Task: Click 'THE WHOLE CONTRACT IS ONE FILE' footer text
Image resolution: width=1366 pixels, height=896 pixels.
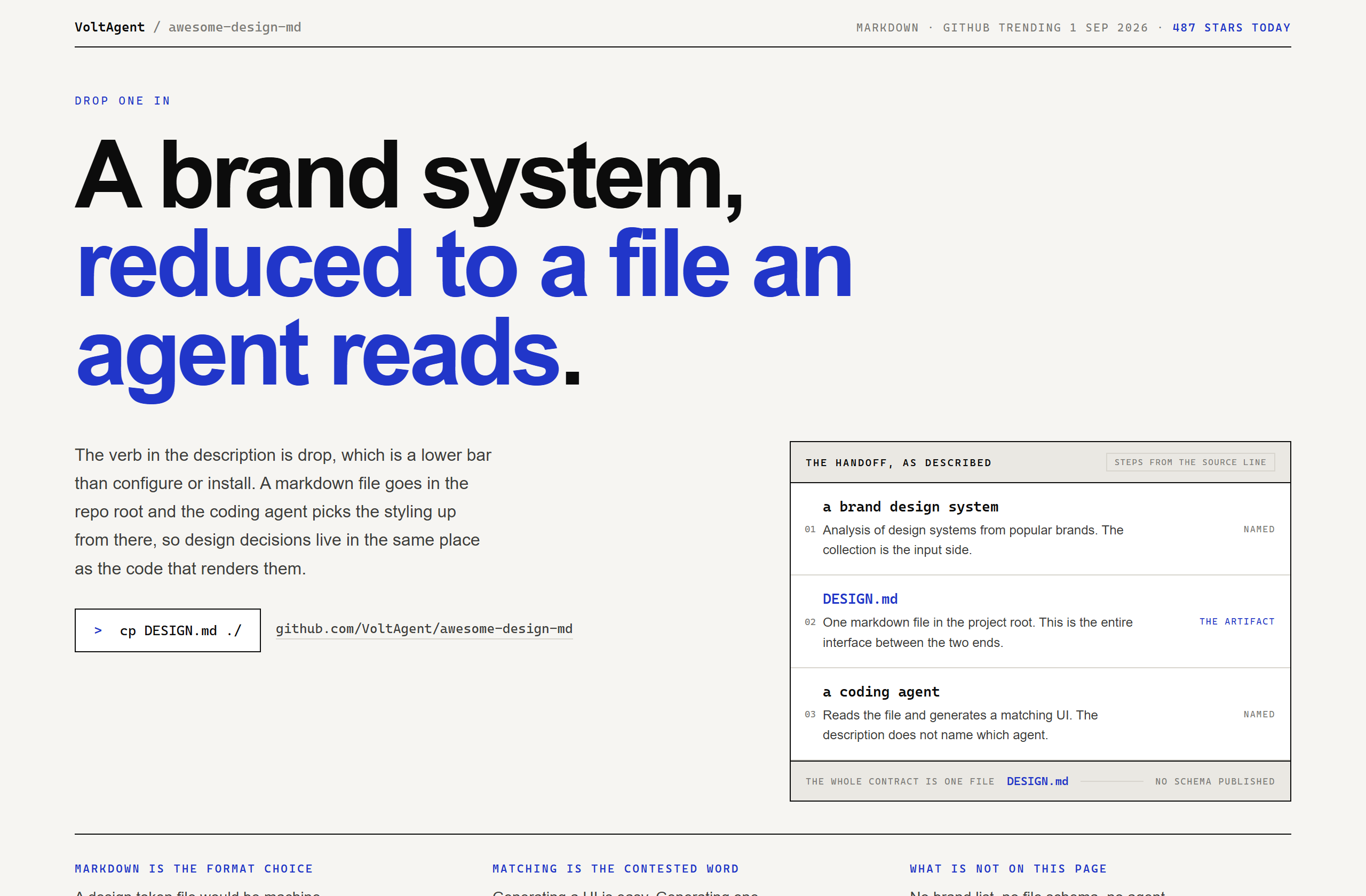Action: coord(900,781)
